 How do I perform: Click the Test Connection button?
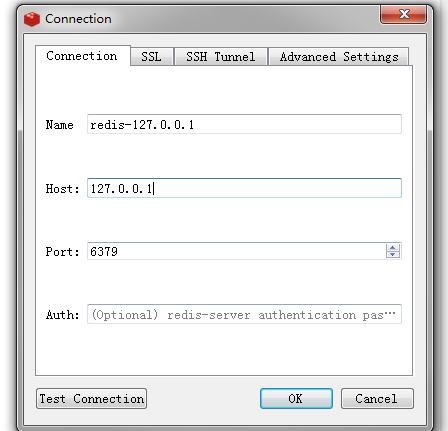click(x=91, y=398)
